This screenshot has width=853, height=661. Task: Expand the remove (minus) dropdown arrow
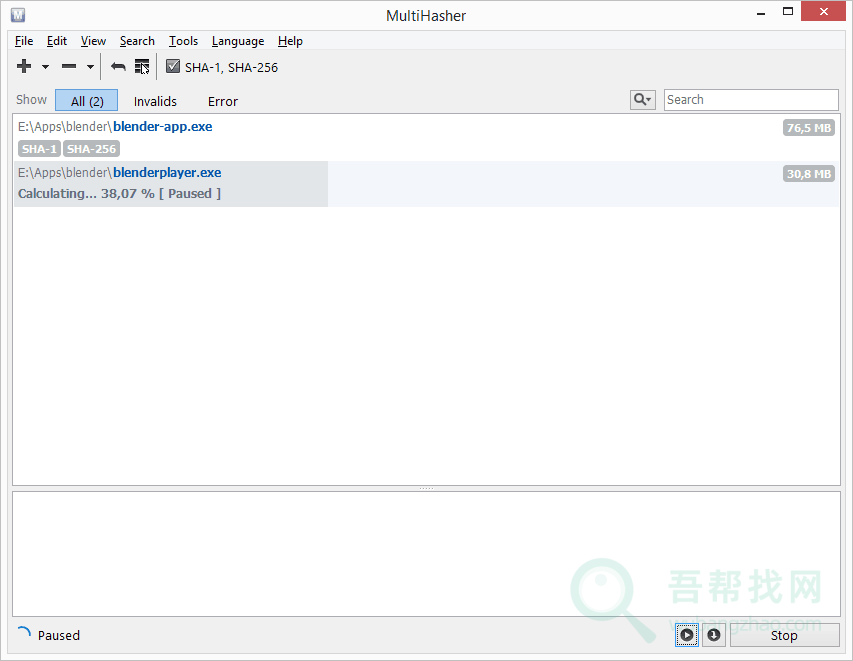pos(90,68)
